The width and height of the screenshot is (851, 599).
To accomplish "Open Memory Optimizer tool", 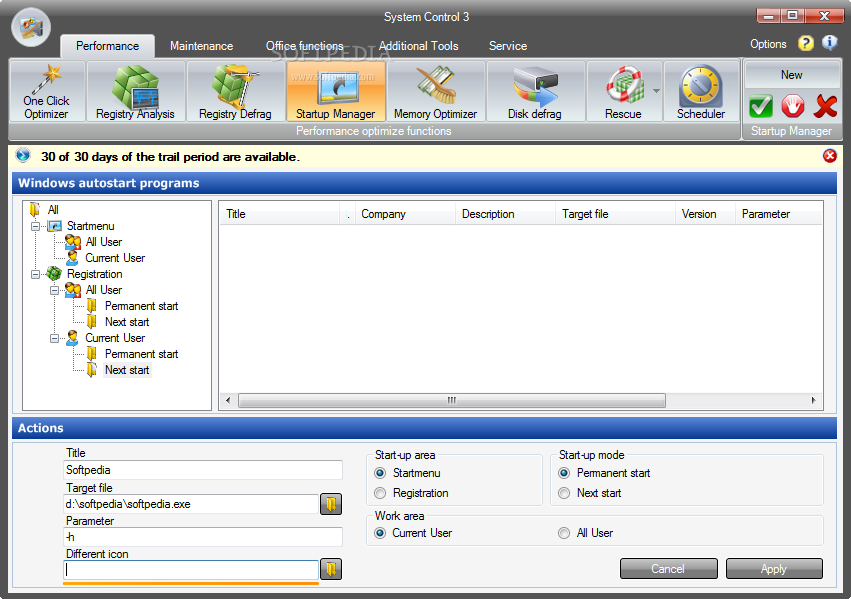I will point(435,91).
